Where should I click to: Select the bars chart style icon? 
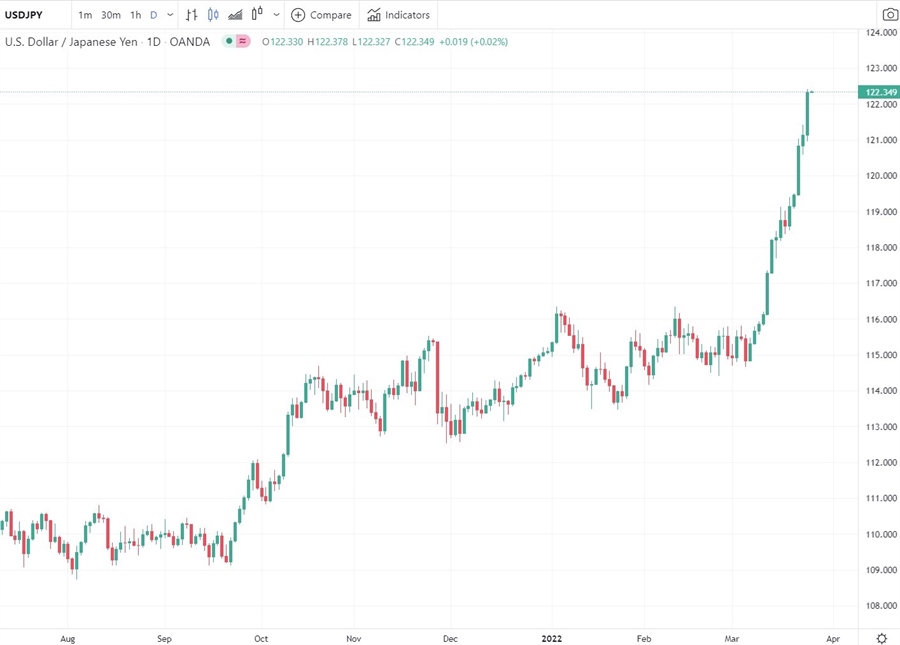[192, 15]
